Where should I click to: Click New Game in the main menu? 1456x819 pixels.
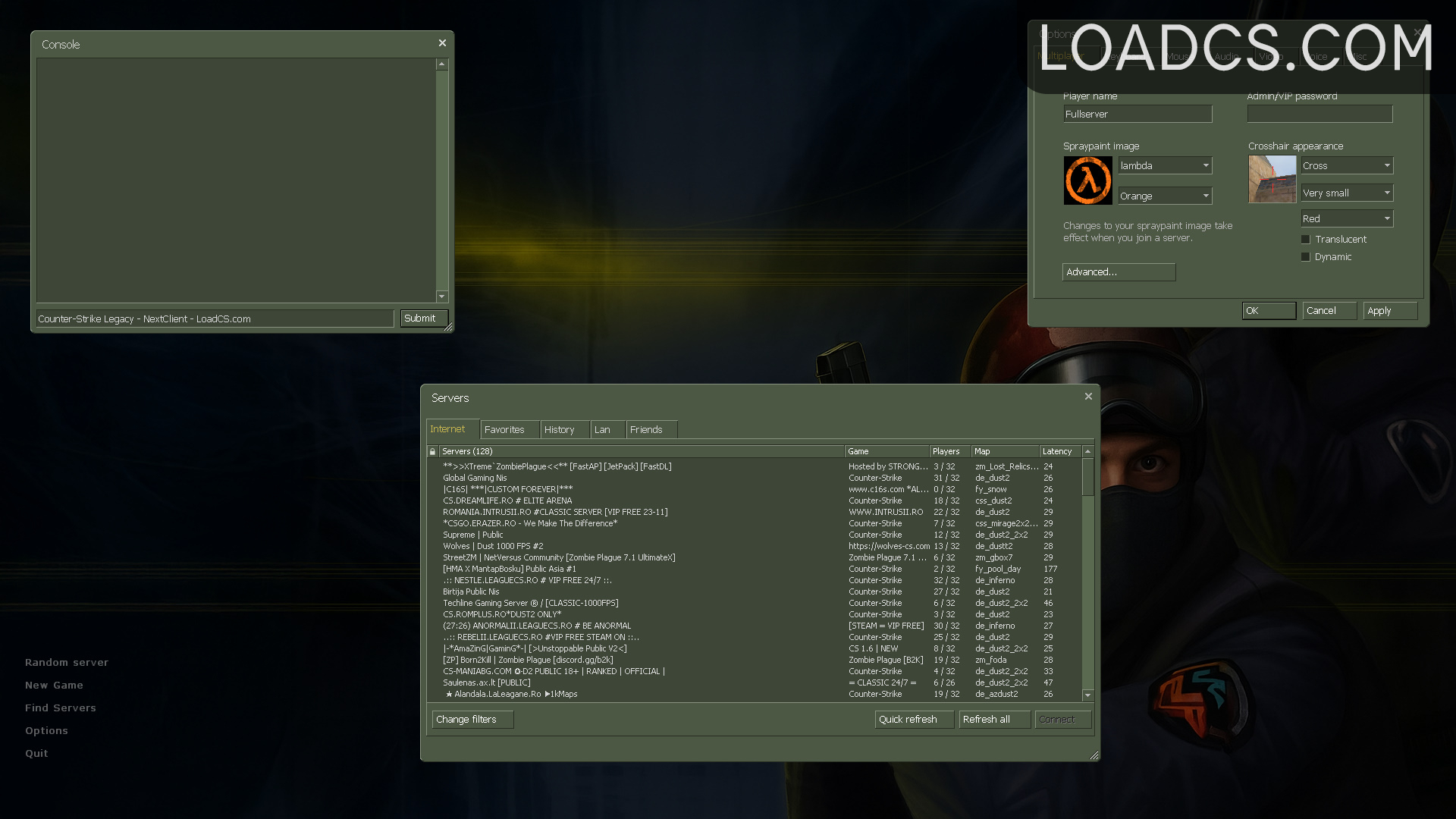[54, 685]
